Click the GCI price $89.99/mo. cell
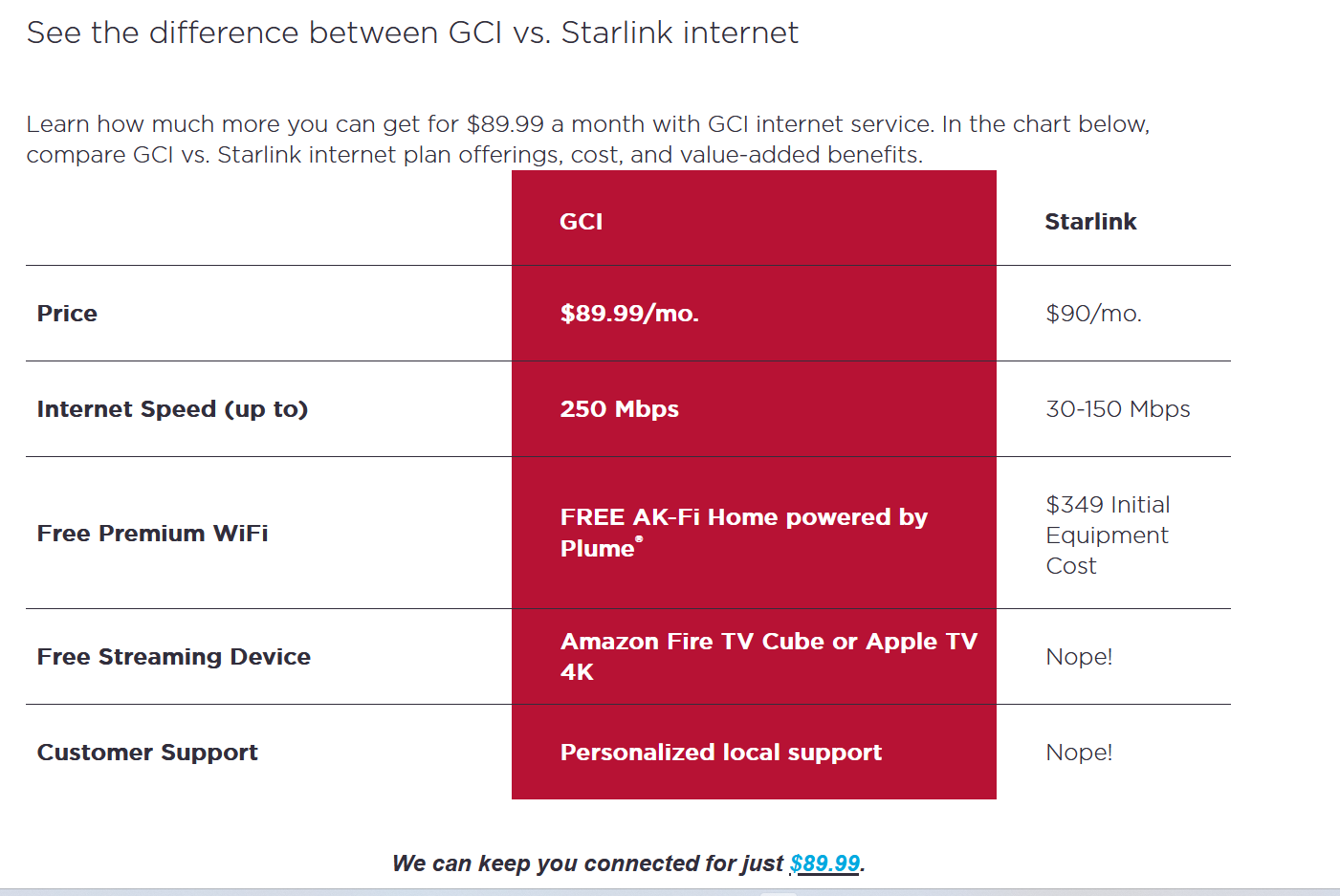The image size is (1340, 896). coord(629,314)
